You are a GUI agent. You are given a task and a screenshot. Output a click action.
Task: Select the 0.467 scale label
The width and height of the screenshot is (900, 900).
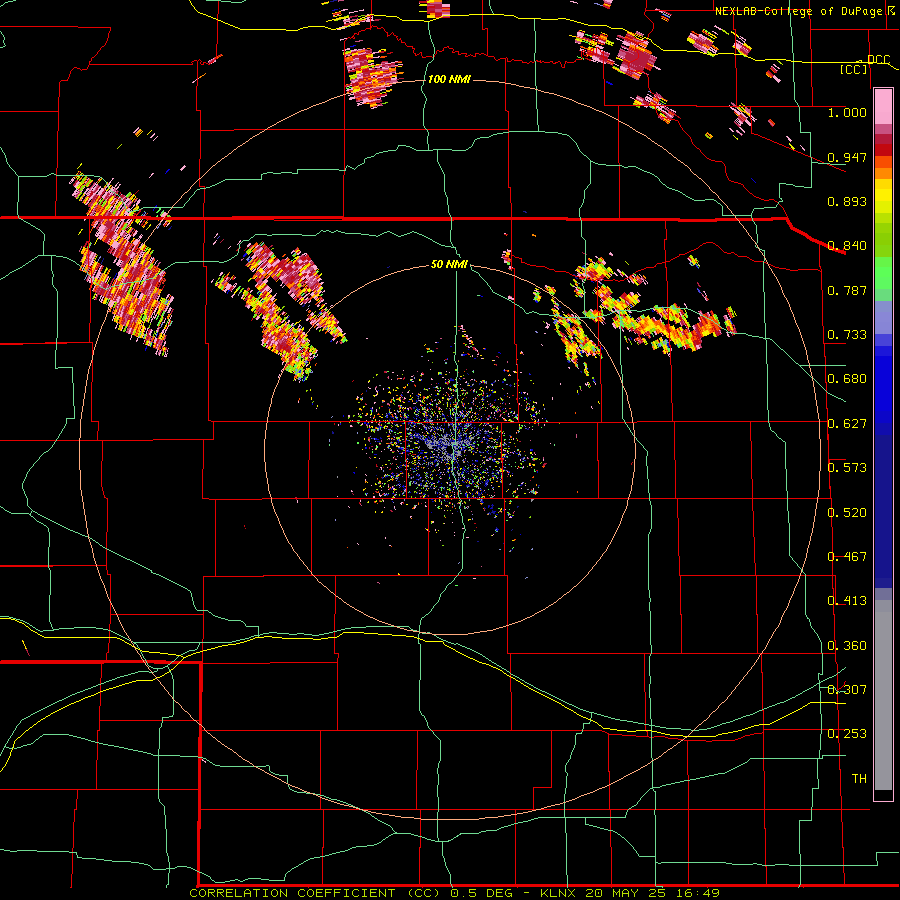coord(847,557)
